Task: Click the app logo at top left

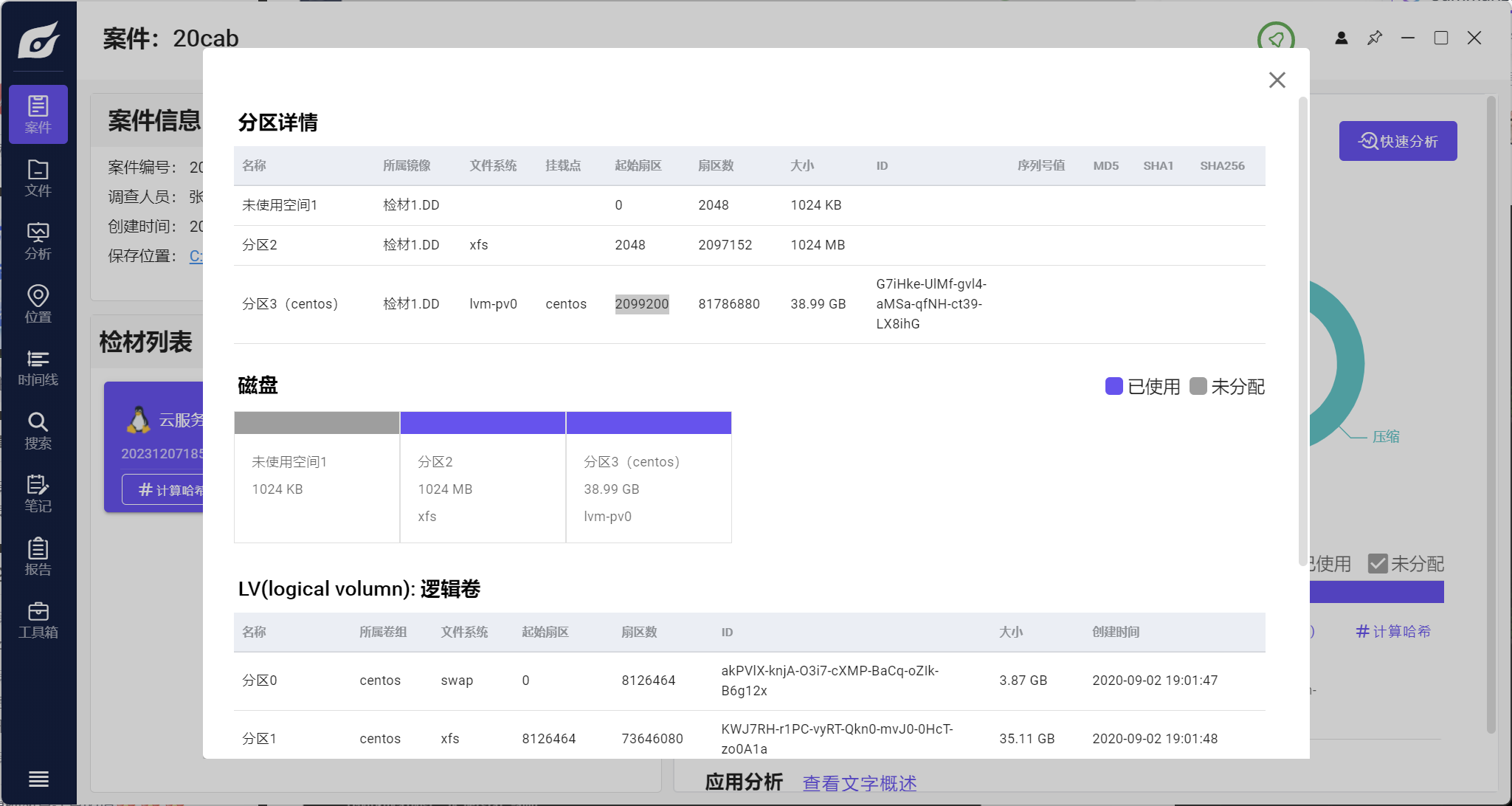Action: click(x=38, y=39)
